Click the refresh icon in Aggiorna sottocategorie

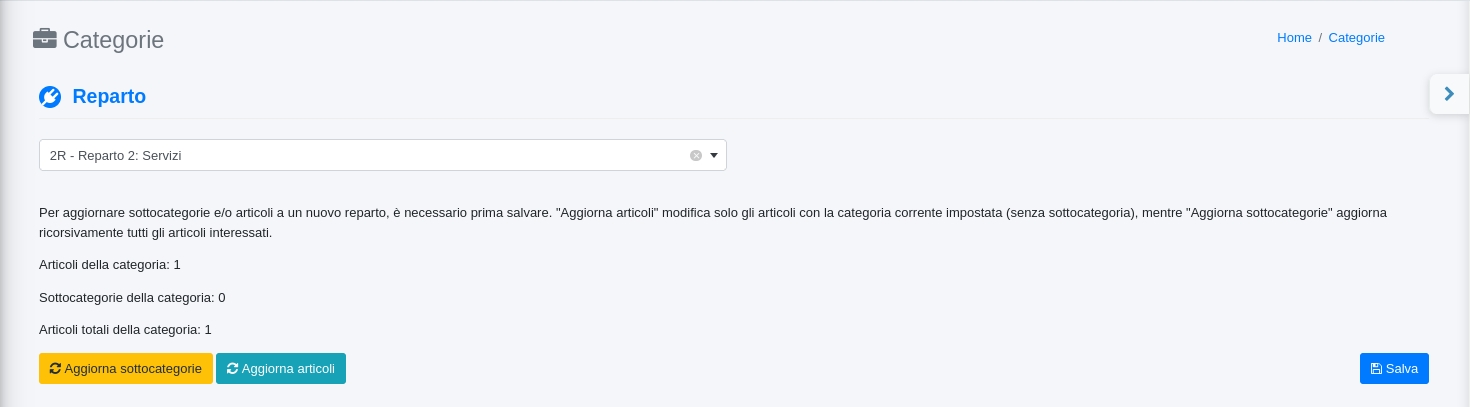click(55, 369)
